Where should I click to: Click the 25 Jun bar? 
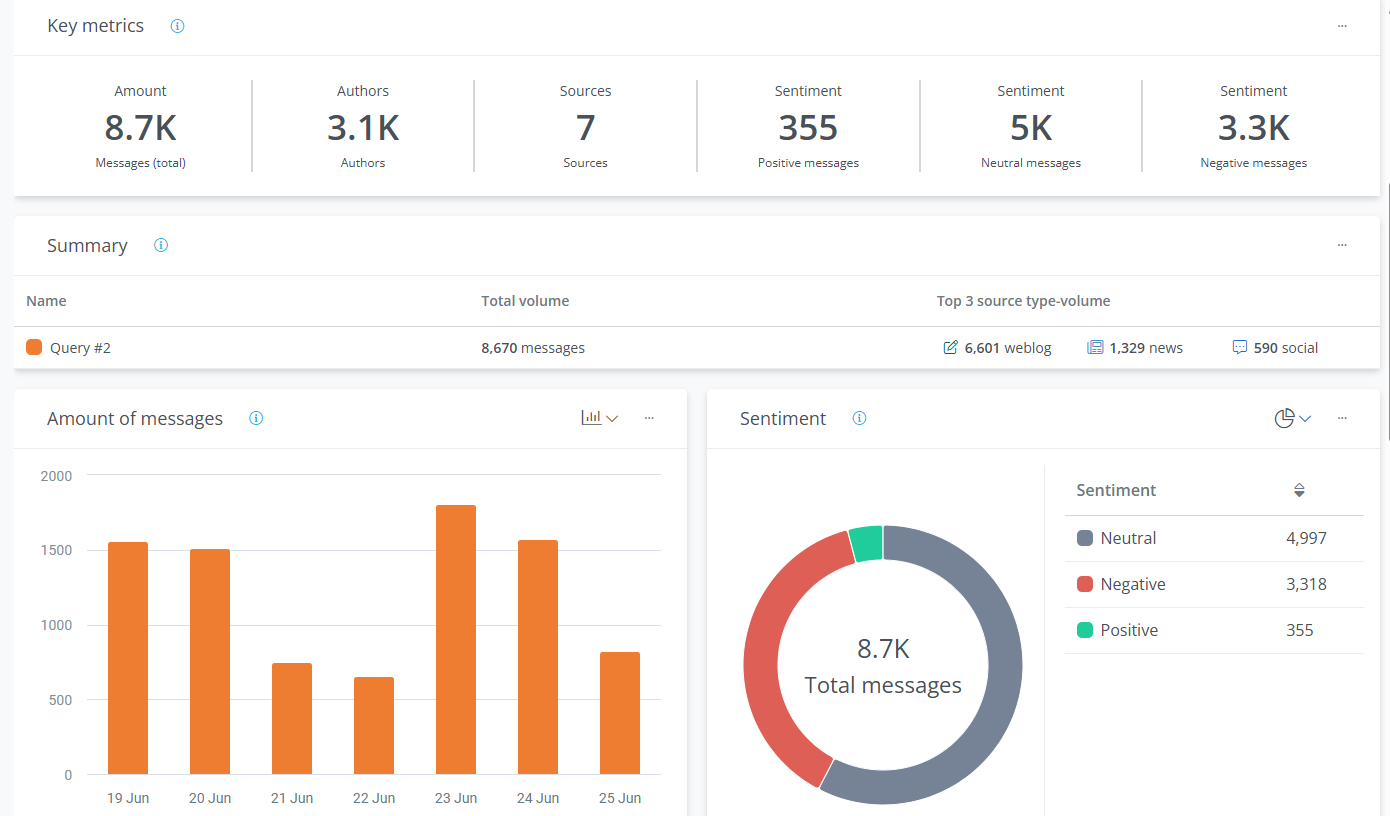[620, 713]
